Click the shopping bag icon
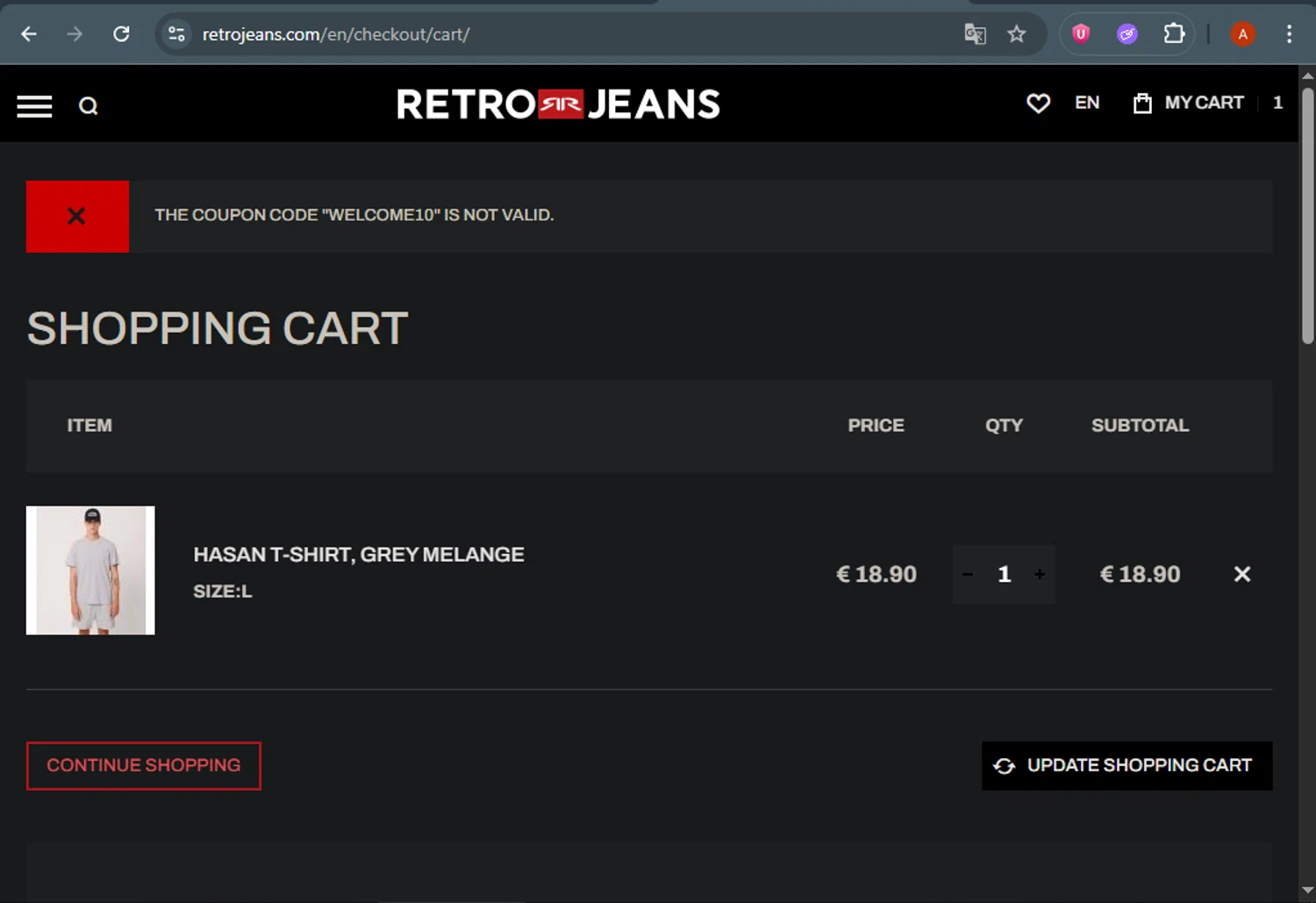 [1142, 104]
